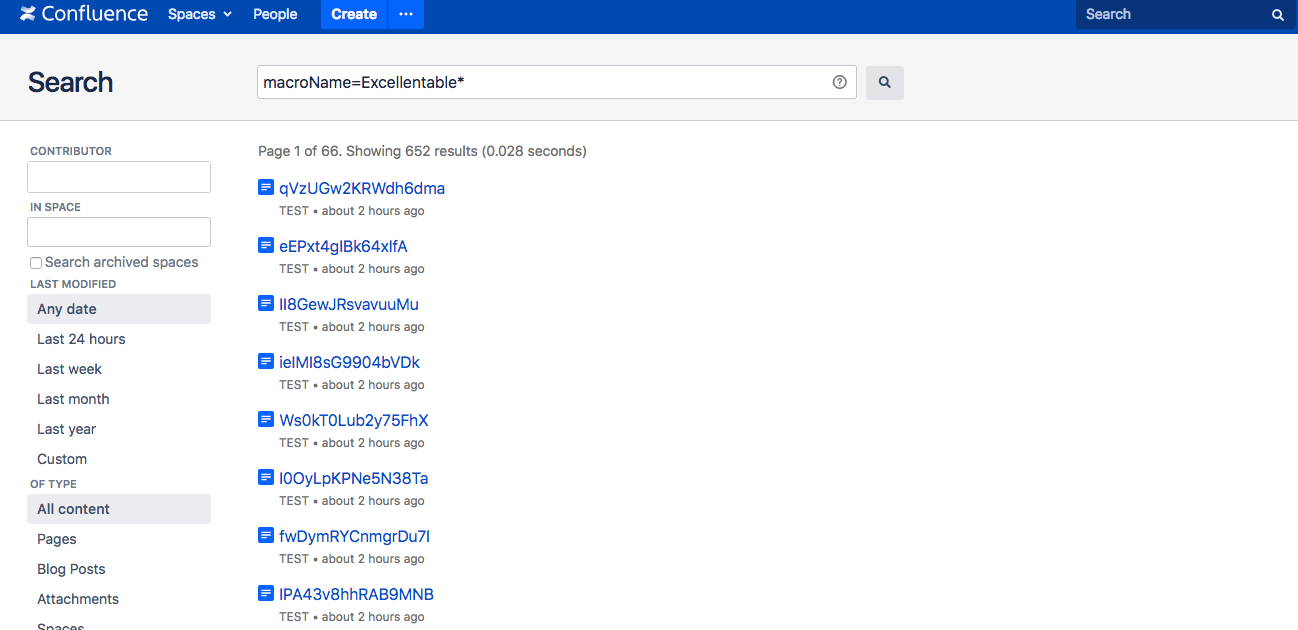Expand the Spaces dropdown menu
This screenshot has width=1298, height=630.
coord(199,14)
